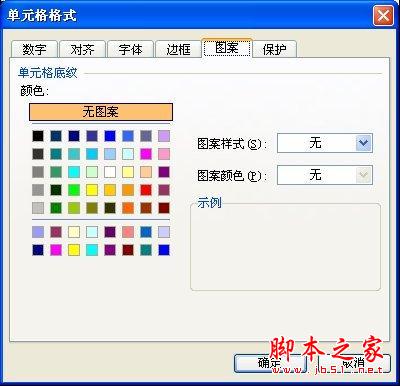Choose the cream colored swatch
Viewport: 400px width, 386px height.
click(x=74, y=232)
